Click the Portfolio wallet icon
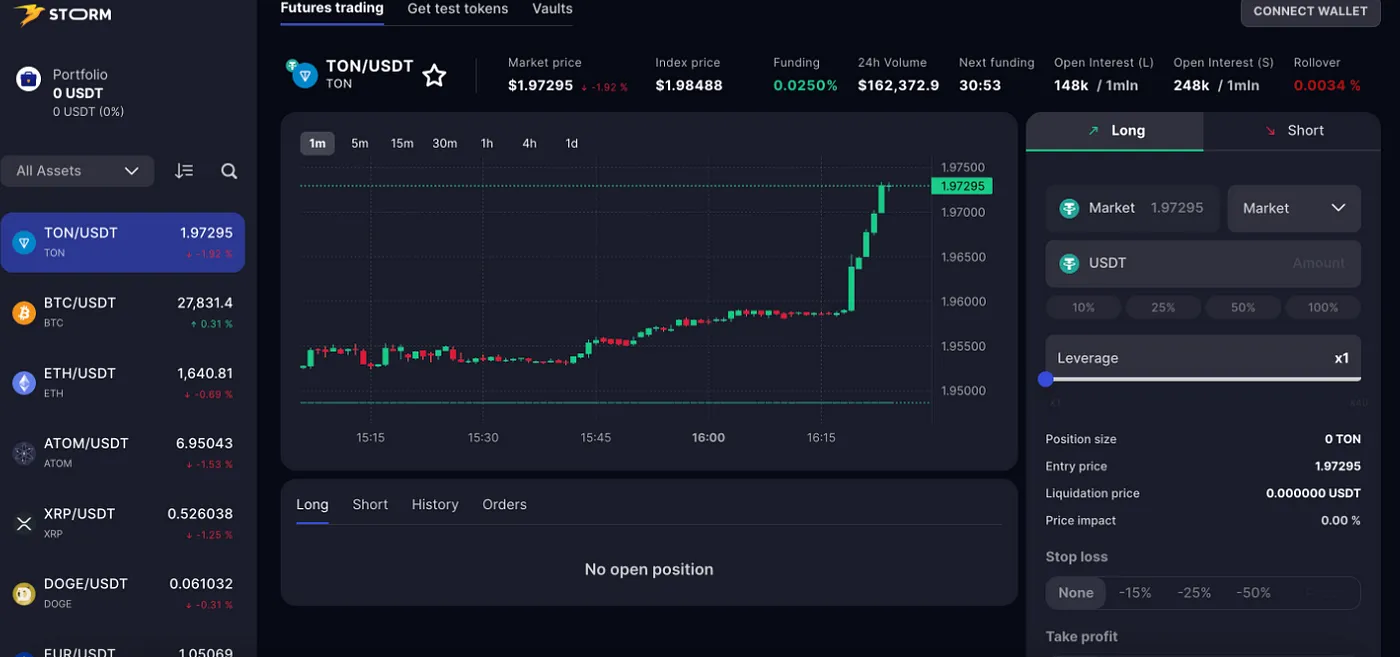The width and height of the screenshot is (1400, 657). pos(28,79)
